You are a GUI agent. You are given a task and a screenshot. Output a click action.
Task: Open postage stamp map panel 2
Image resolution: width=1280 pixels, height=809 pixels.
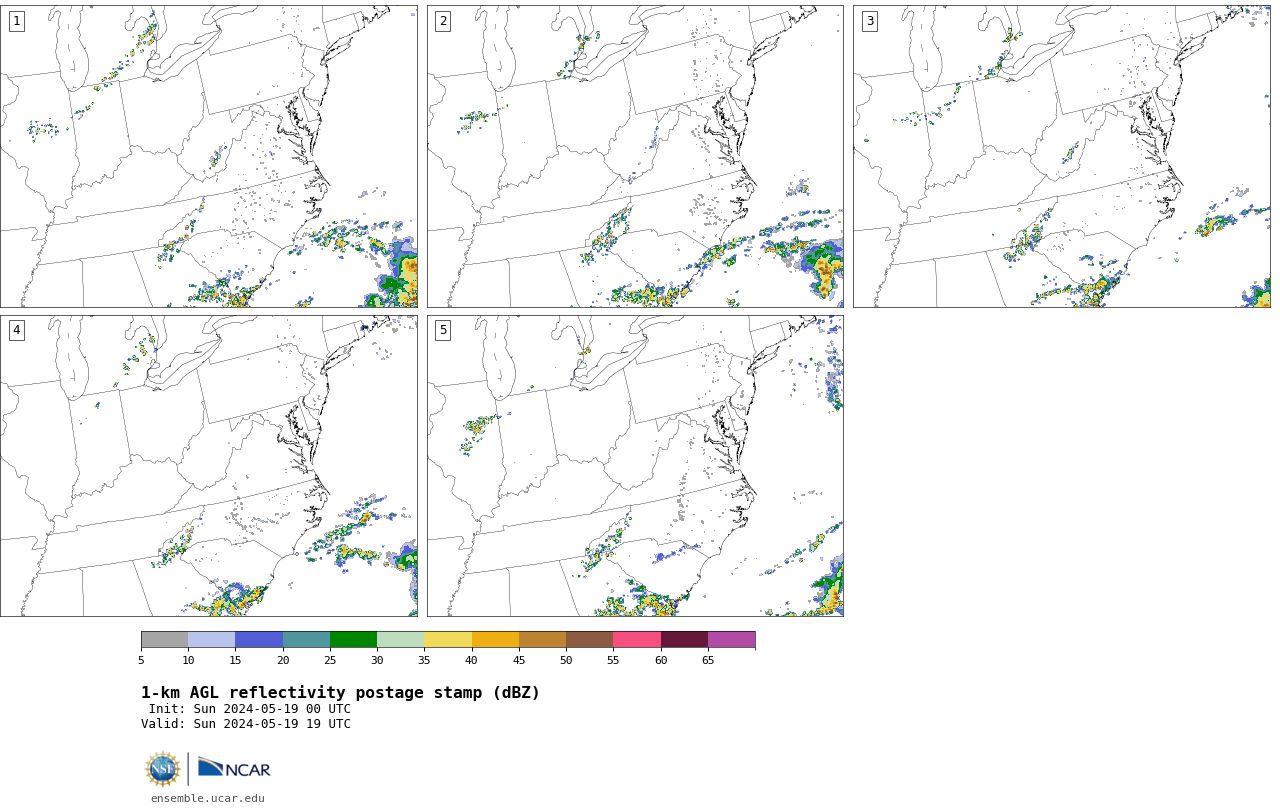tap(635, 156)
